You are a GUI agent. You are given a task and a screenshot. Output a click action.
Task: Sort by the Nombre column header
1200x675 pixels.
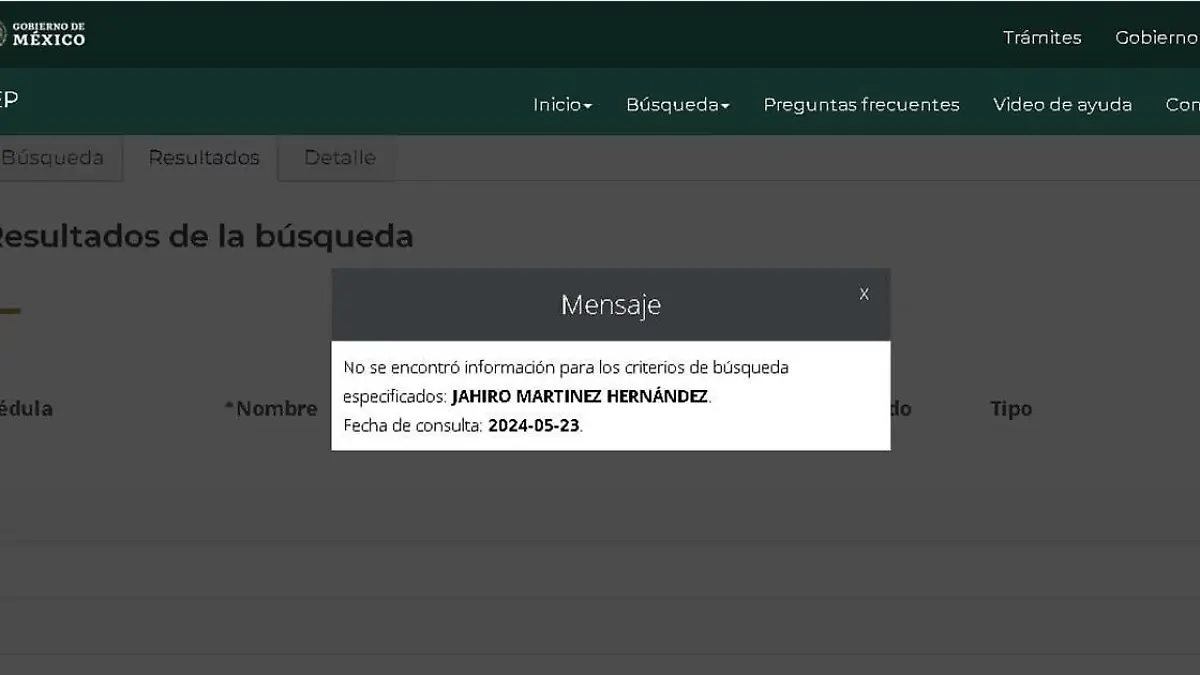point(274,409)
